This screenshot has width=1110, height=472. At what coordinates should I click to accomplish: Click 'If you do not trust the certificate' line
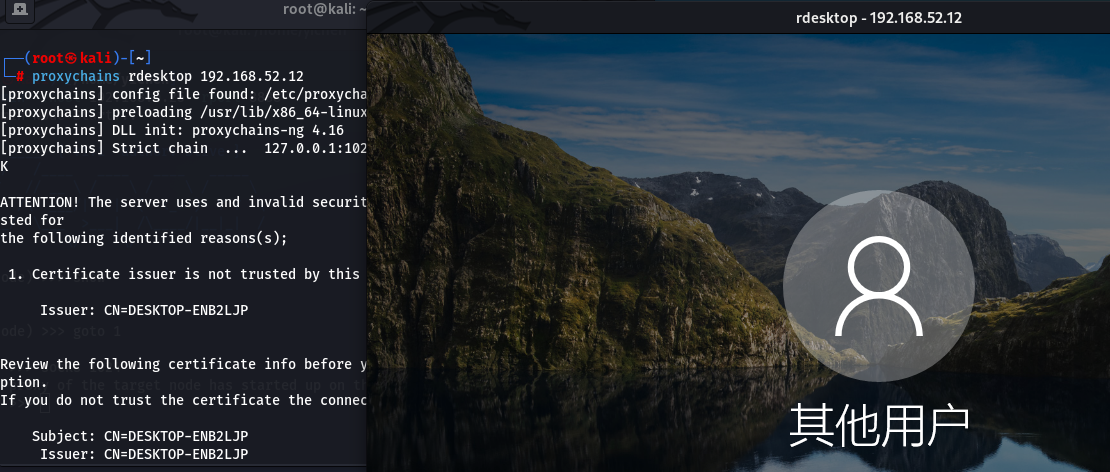pyautogui.click(x=183, y=401)
